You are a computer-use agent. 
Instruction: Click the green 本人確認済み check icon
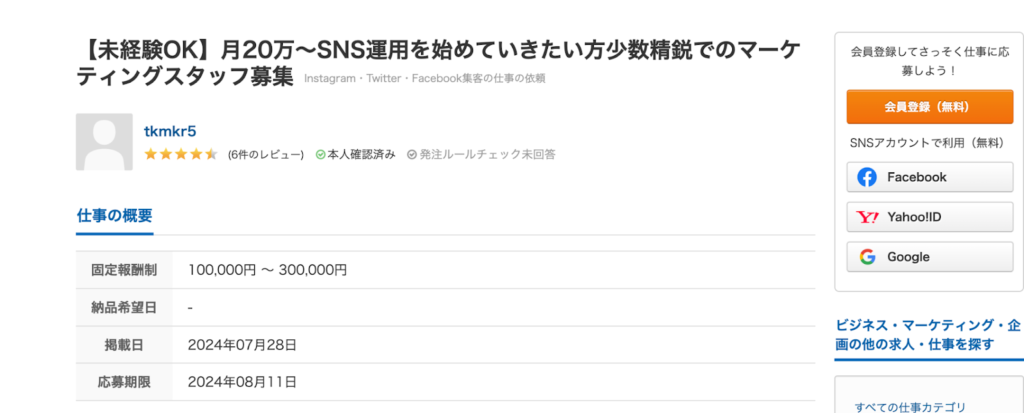pos(320,155)
